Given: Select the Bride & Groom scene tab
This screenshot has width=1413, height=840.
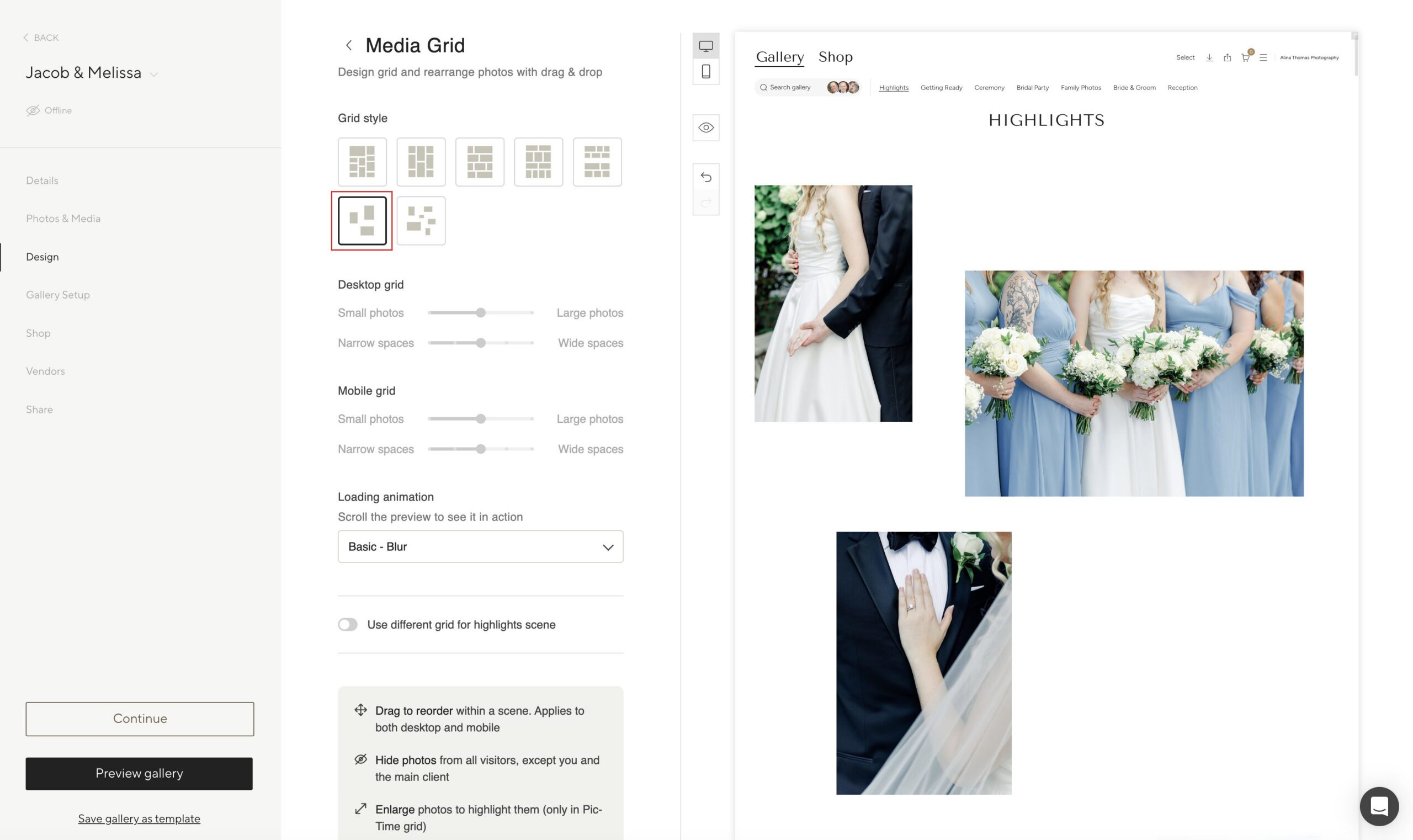Looking at the screenshot, I should point(1134,88).
